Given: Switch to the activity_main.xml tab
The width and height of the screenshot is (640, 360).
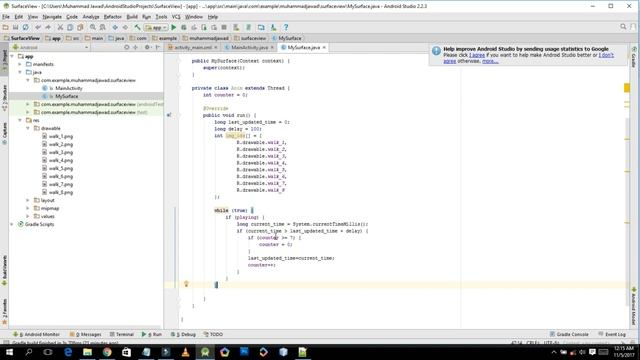Looking at the screenshot, I should [192, 47].
